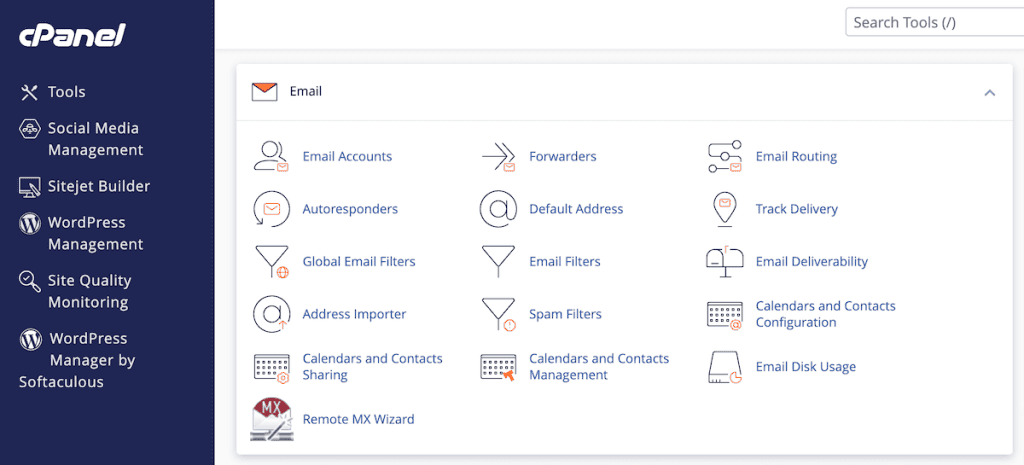Open Sitejet Builder sidebar item
The image size is (1024, 465).
[x=99, y=186]
